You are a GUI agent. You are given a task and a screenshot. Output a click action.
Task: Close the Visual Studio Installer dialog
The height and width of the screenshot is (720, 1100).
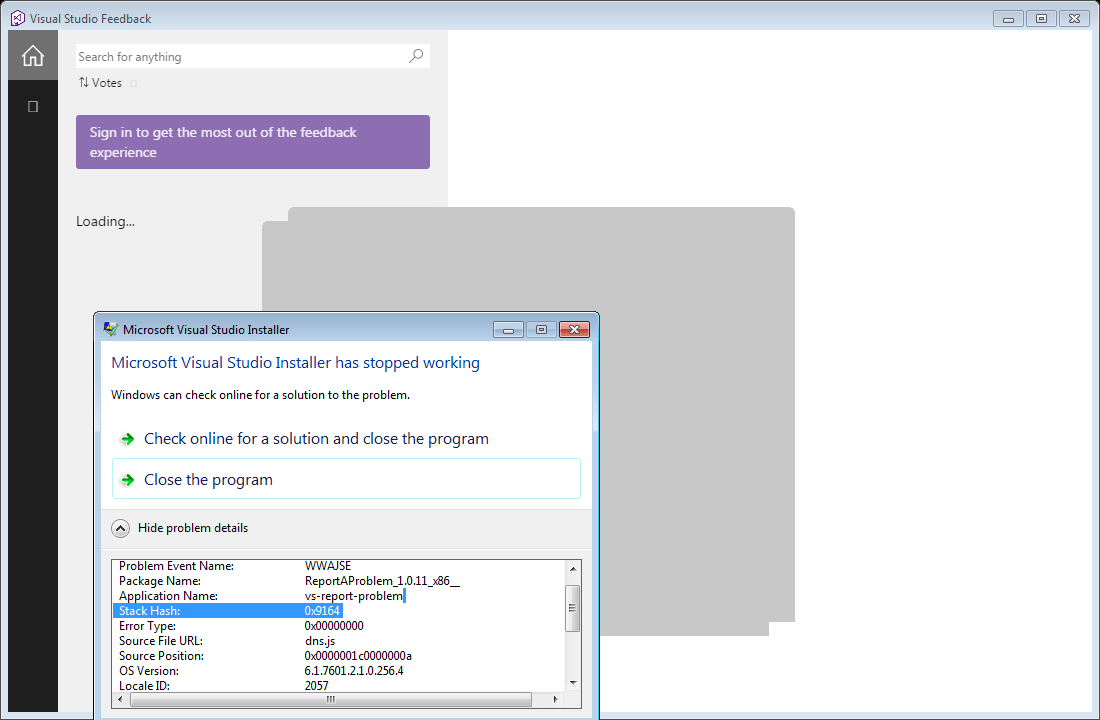574,329
